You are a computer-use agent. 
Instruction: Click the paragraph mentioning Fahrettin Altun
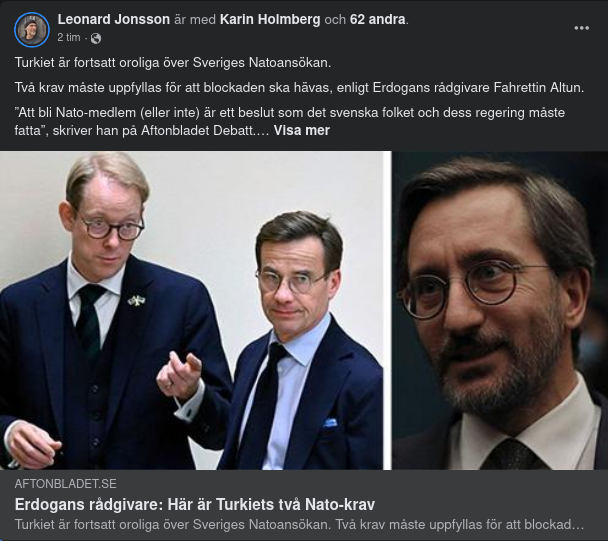(299, 88)
